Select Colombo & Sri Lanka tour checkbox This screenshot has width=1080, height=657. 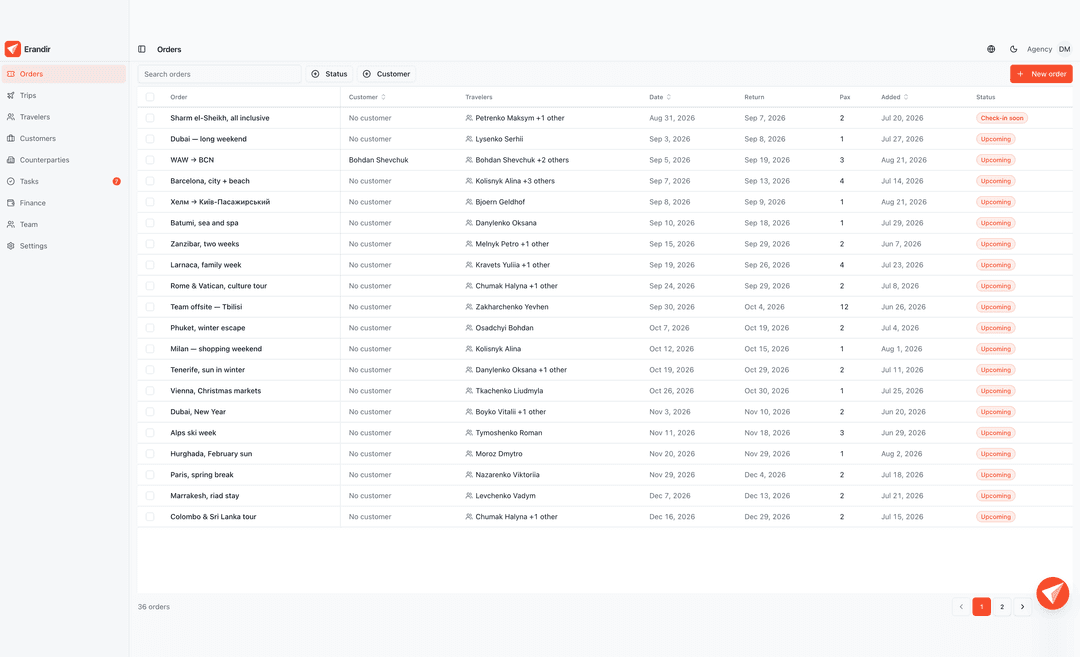point(150,517)
